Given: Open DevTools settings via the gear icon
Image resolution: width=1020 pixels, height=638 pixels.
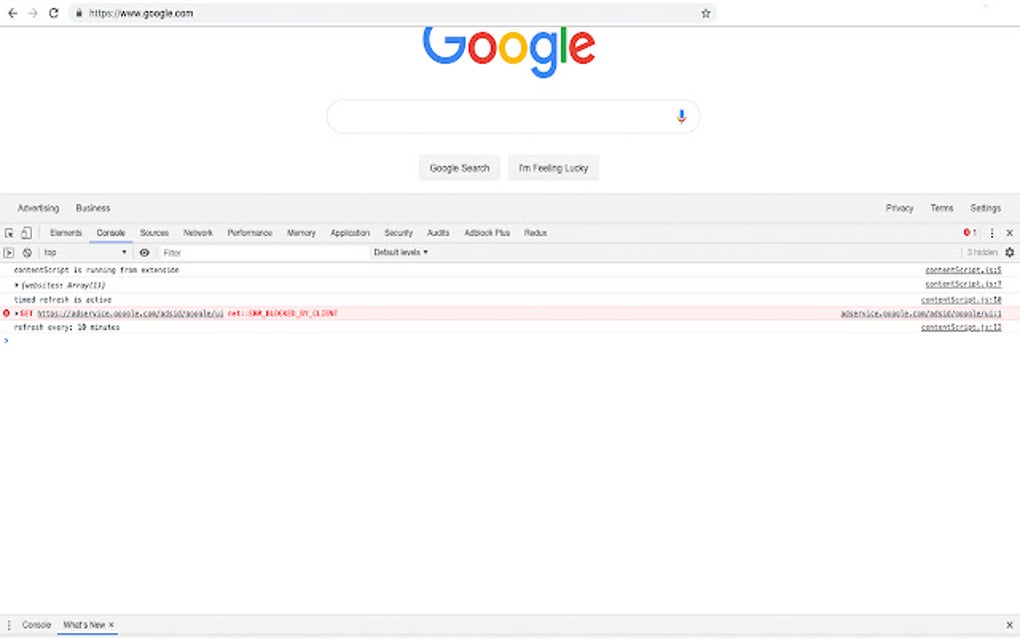Looking at the screenshot, I should [1009, 252].
